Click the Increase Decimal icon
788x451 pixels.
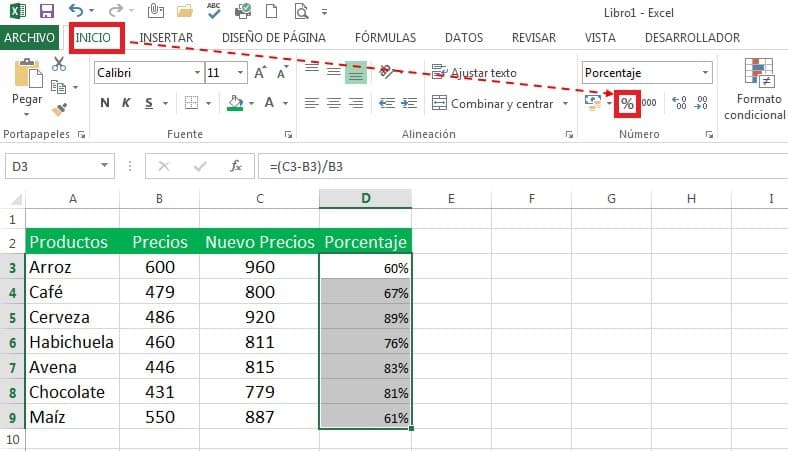click(x=681, y=103)
